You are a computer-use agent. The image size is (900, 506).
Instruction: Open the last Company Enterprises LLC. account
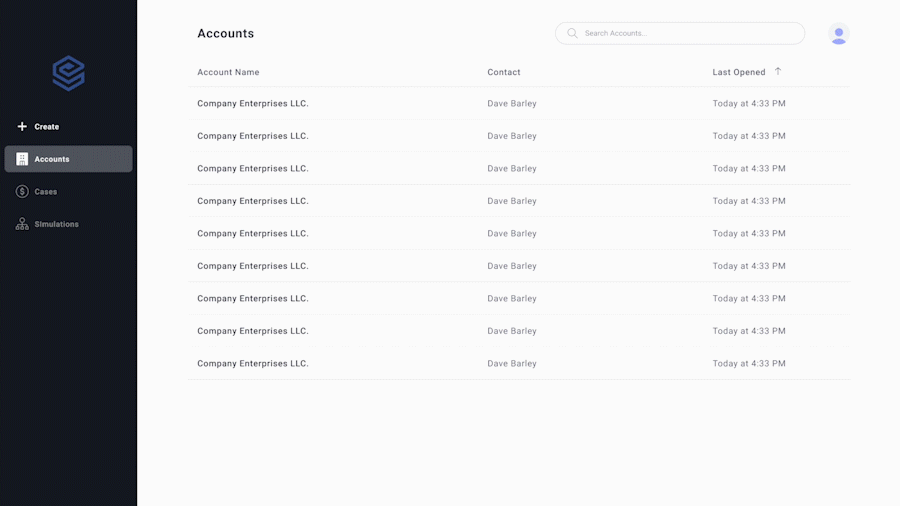[253, 364]
